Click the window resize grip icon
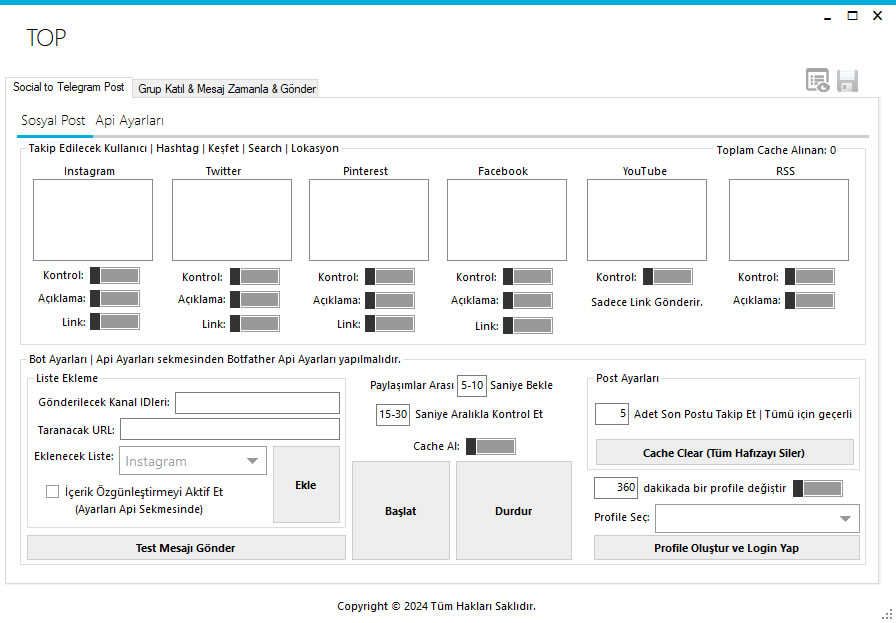 [x=887, y=614]
